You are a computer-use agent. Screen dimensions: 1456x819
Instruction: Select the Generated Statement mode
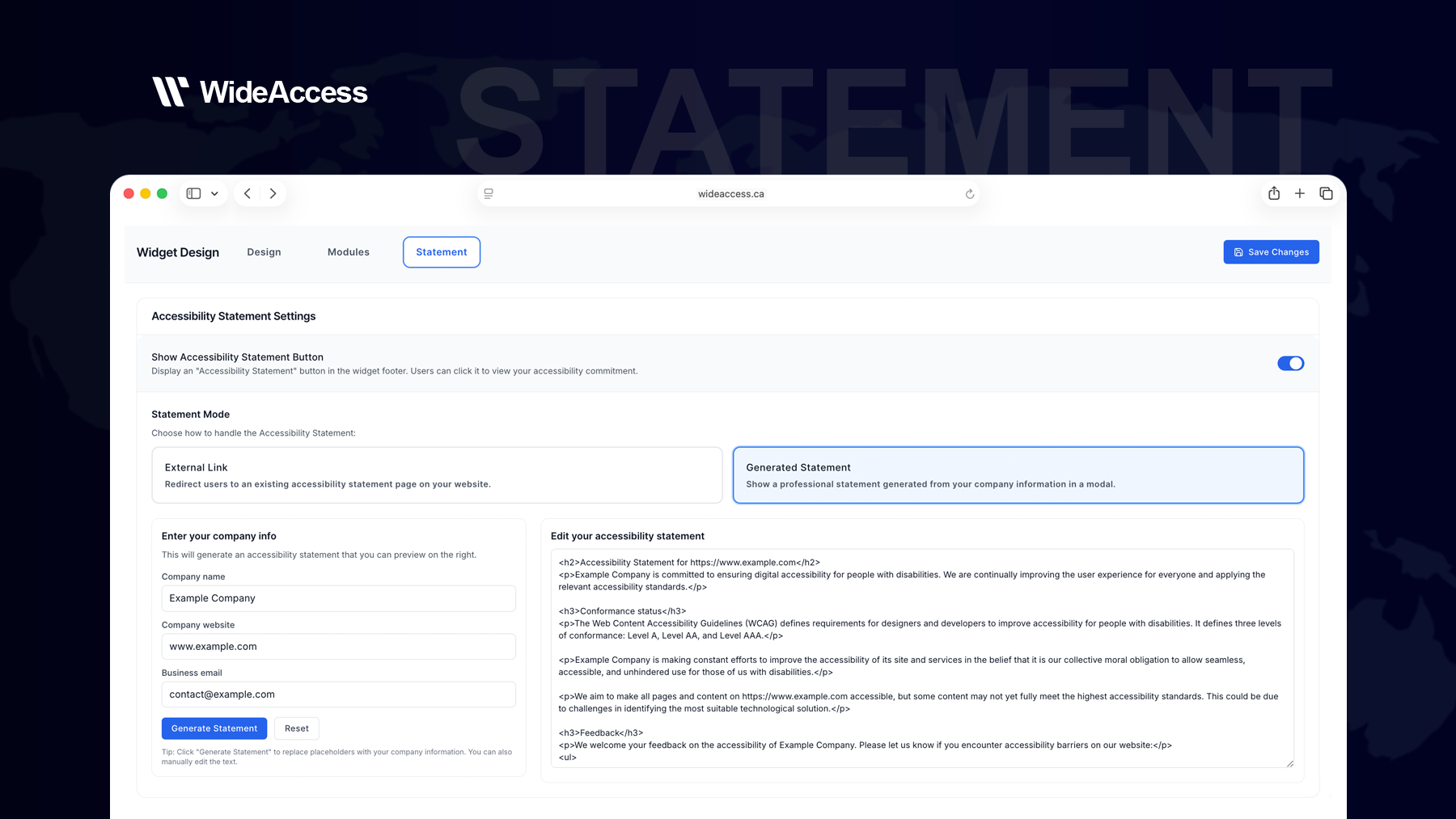coord(1018,475)
